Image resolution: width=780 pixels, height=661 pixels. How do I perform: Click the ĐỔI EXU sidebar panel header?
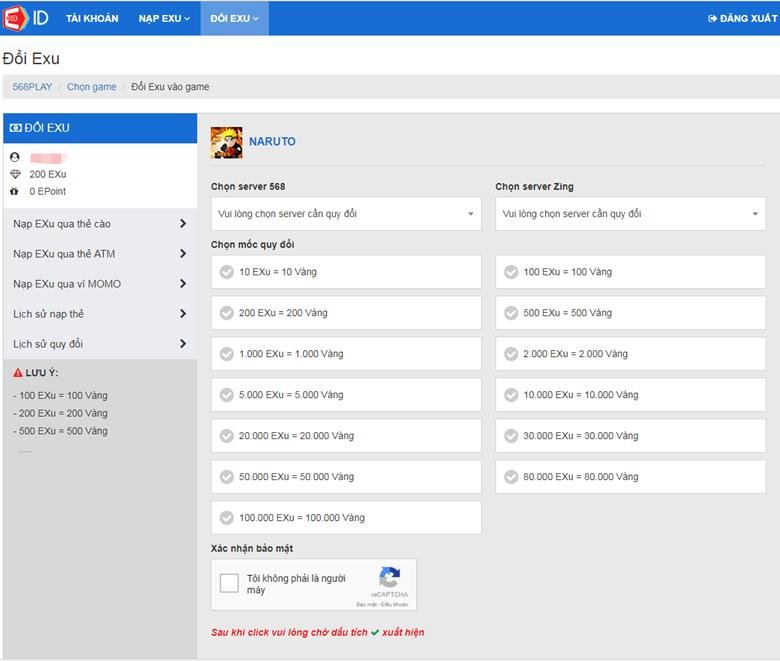pyautogui.click(x=100, y=128)
